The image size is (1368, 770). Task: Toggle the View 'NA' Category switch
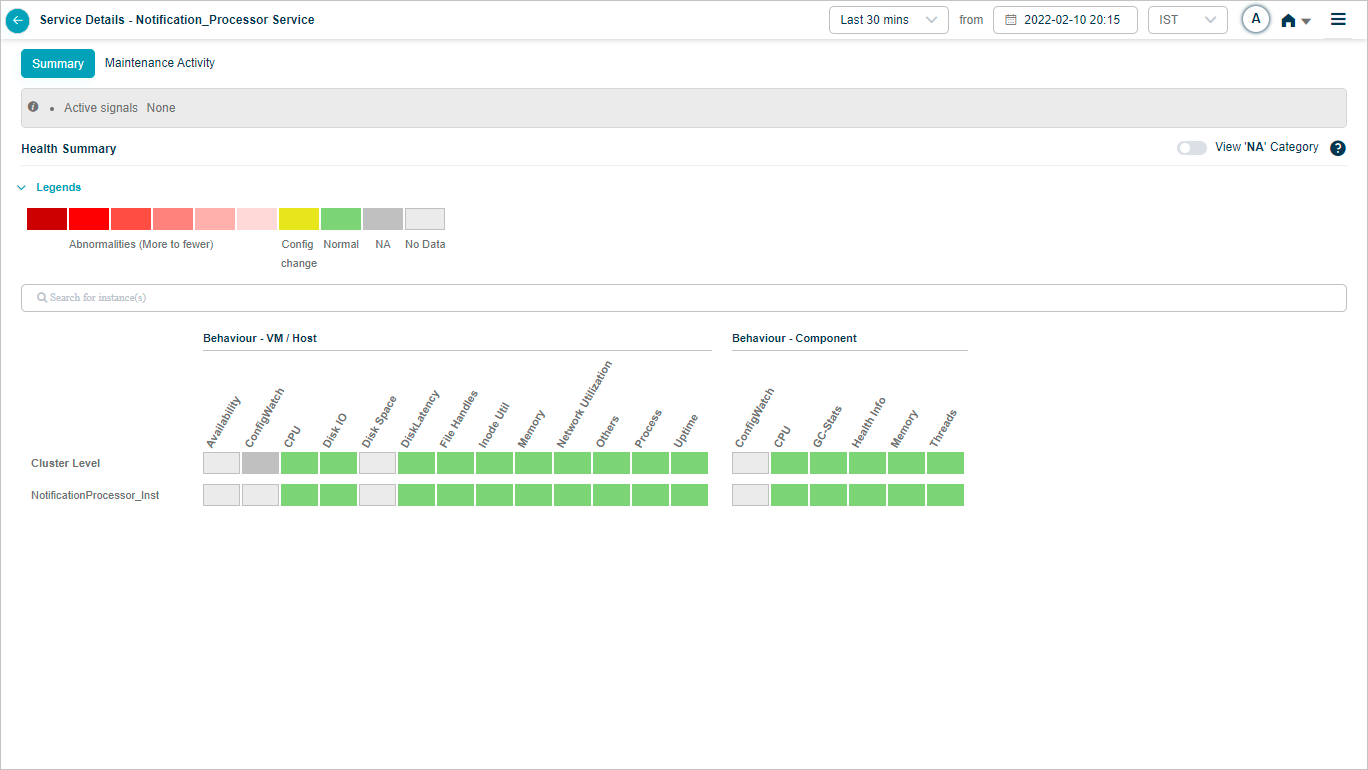click(x=1191, y=148)
